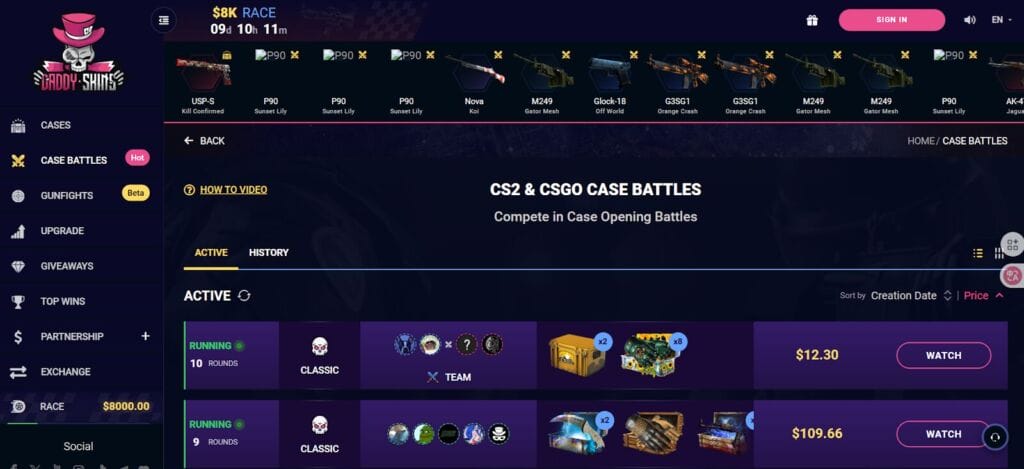This screenshot has height=469, width=1024.
Task: Open live support headset chat icon
Action: point(995,438)
